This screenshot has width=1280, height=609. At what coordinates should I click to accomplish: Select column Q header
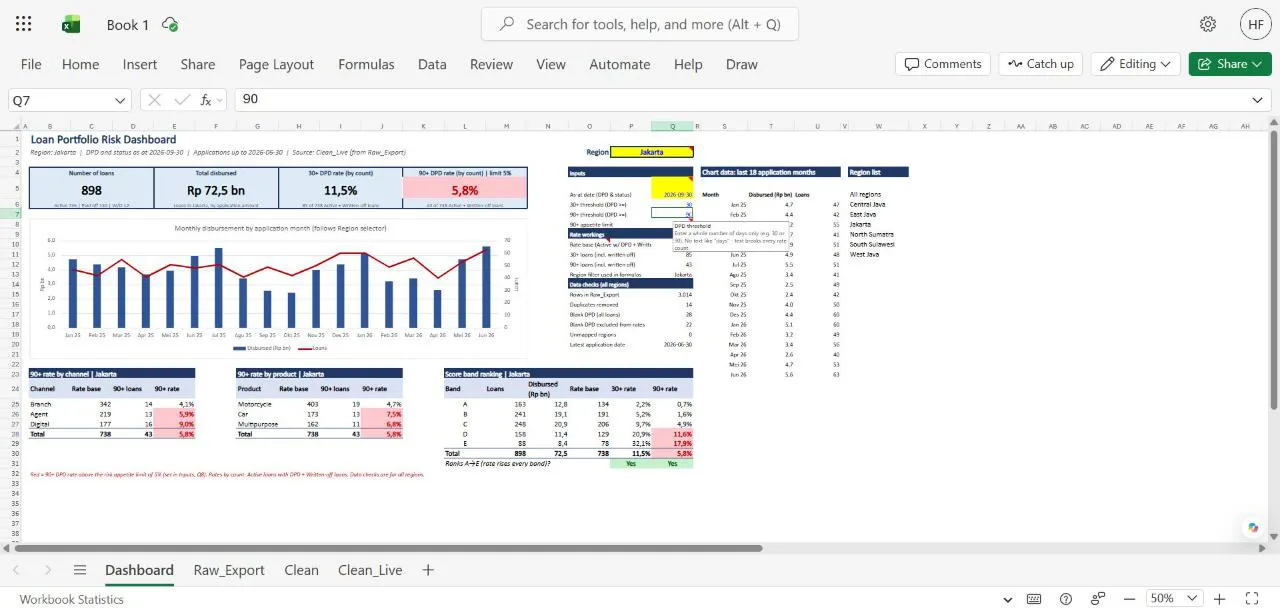click(672, 127)
